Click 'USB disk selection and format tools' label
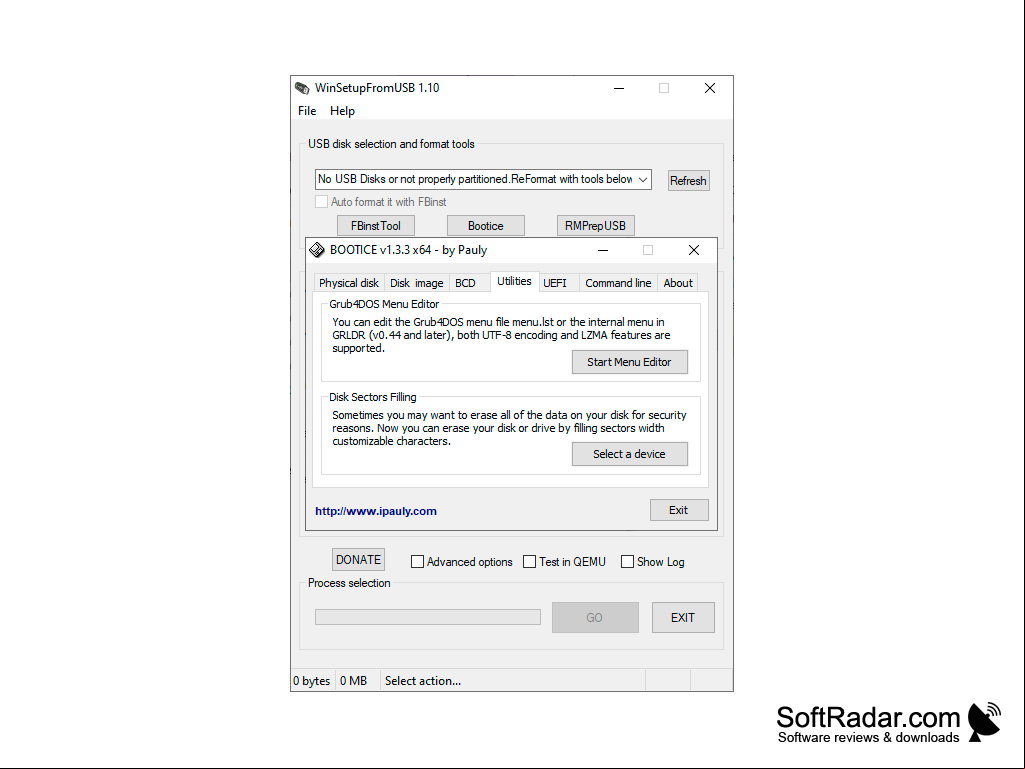The width and height of the screenshot is (1025, 769). (391, 144)
